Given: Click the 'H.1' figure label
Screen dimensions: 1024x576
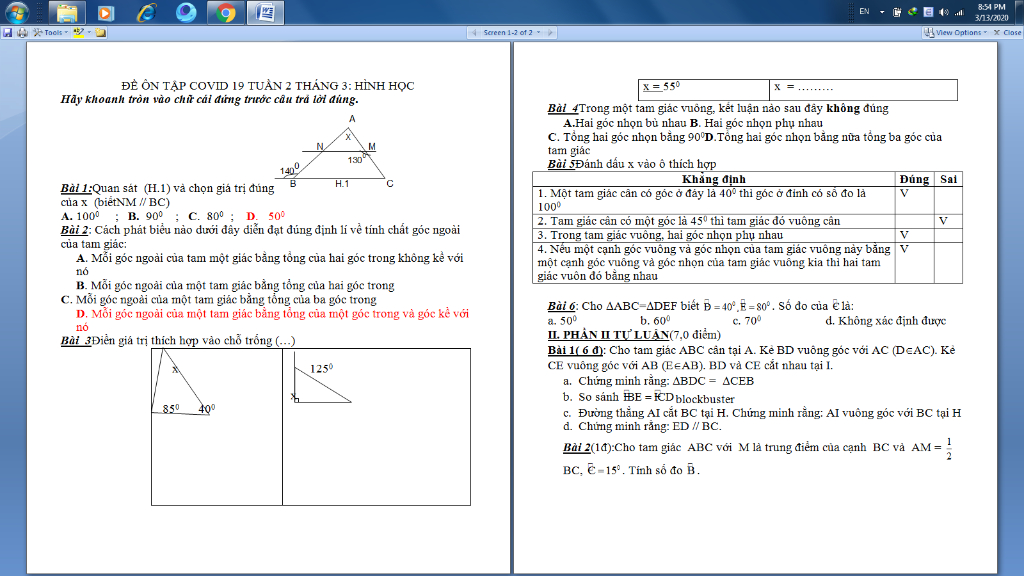Looking at the screenshot, I should pos(342,184).
